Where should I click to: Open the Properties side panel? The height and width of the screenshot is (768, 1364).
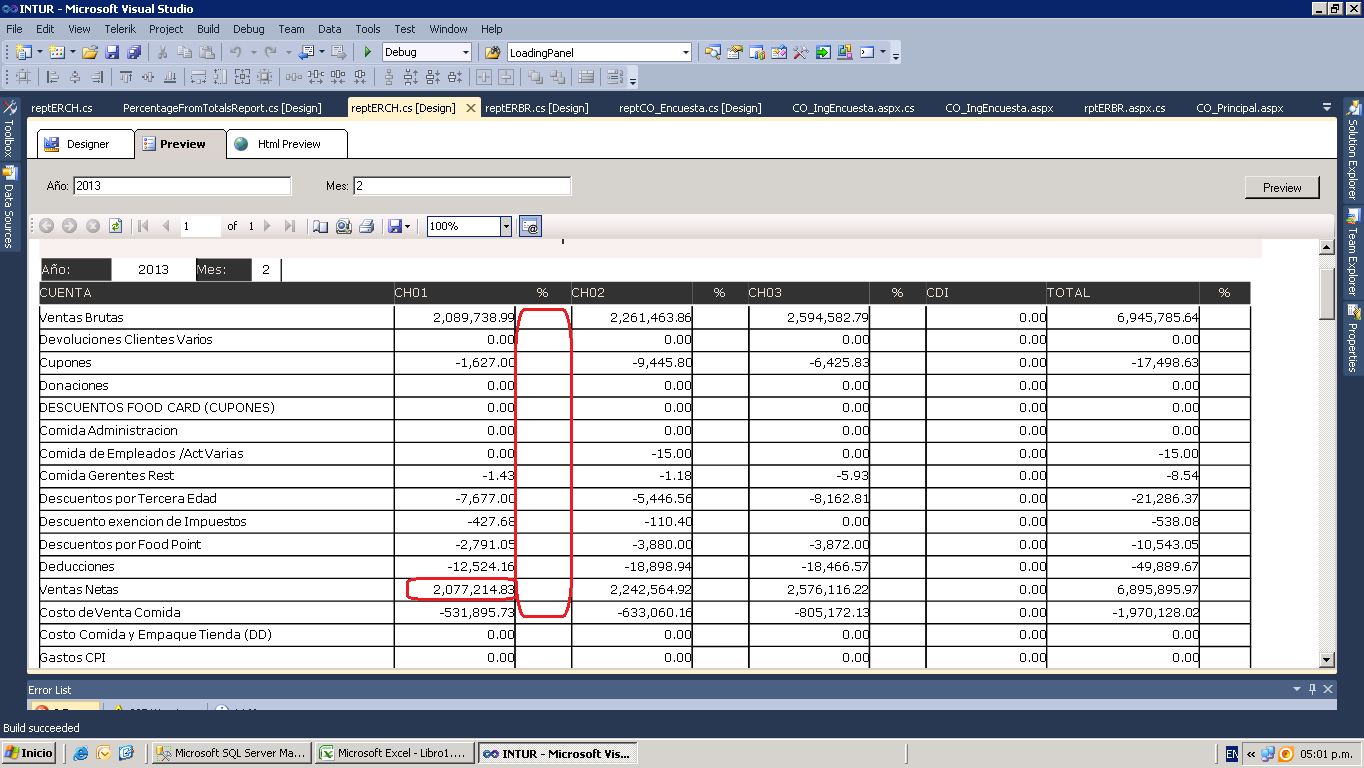[1353, 340]
